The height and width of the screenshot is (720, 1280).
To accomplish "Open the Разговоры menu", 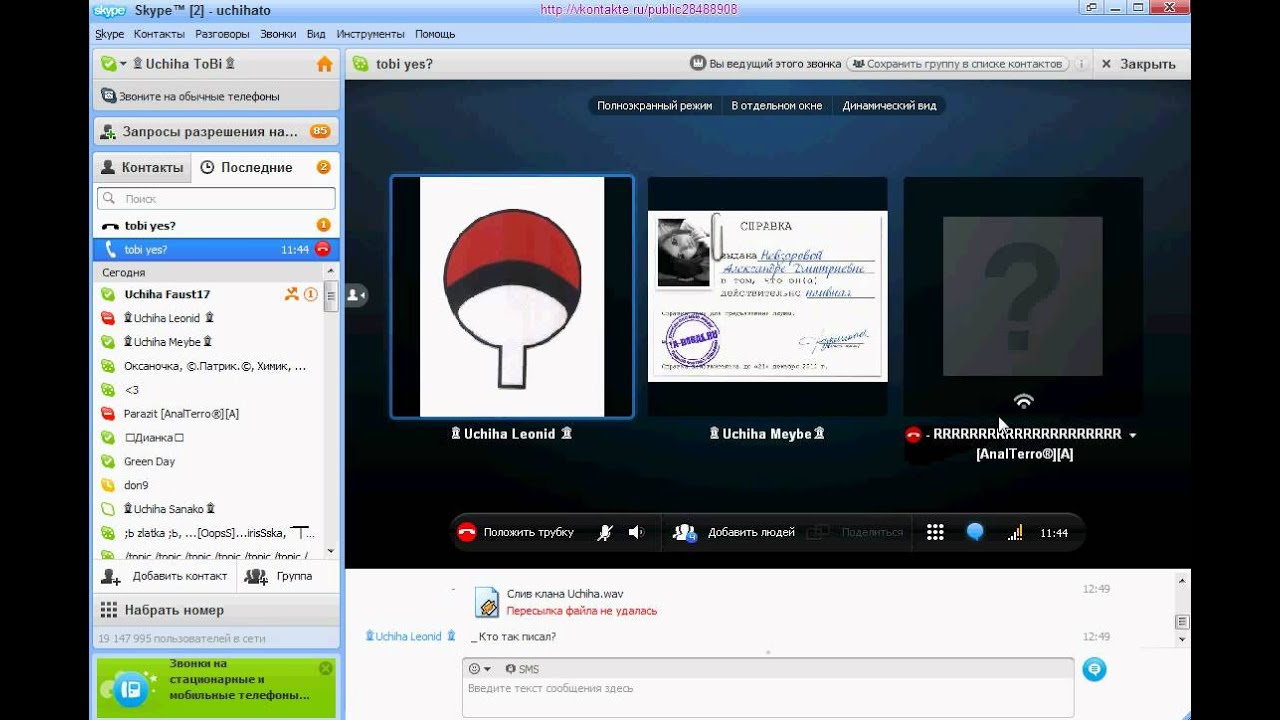I will (222, 34).
